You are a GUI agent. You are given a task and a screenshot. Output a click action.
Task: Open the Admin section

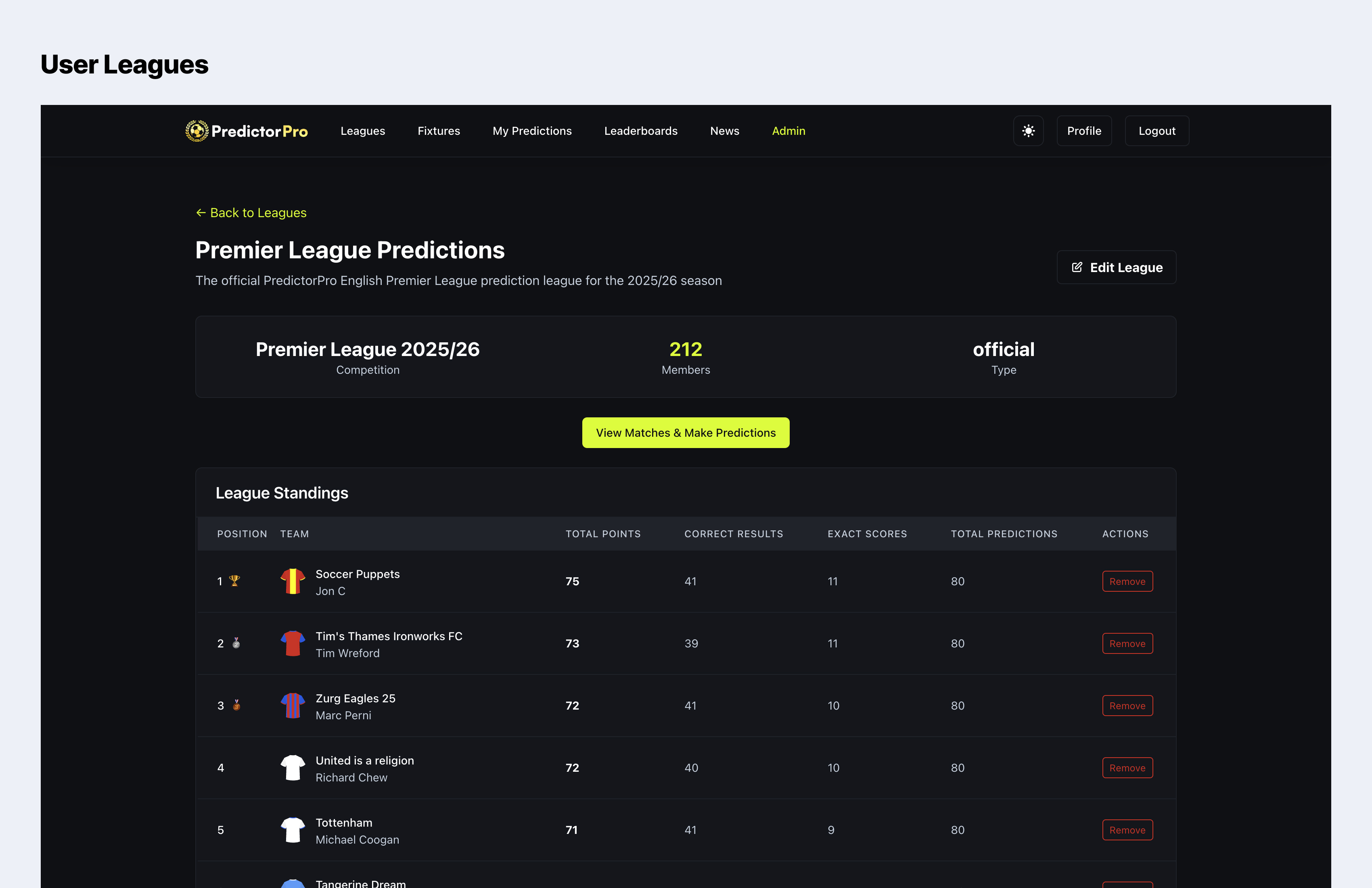click(788, 131)
